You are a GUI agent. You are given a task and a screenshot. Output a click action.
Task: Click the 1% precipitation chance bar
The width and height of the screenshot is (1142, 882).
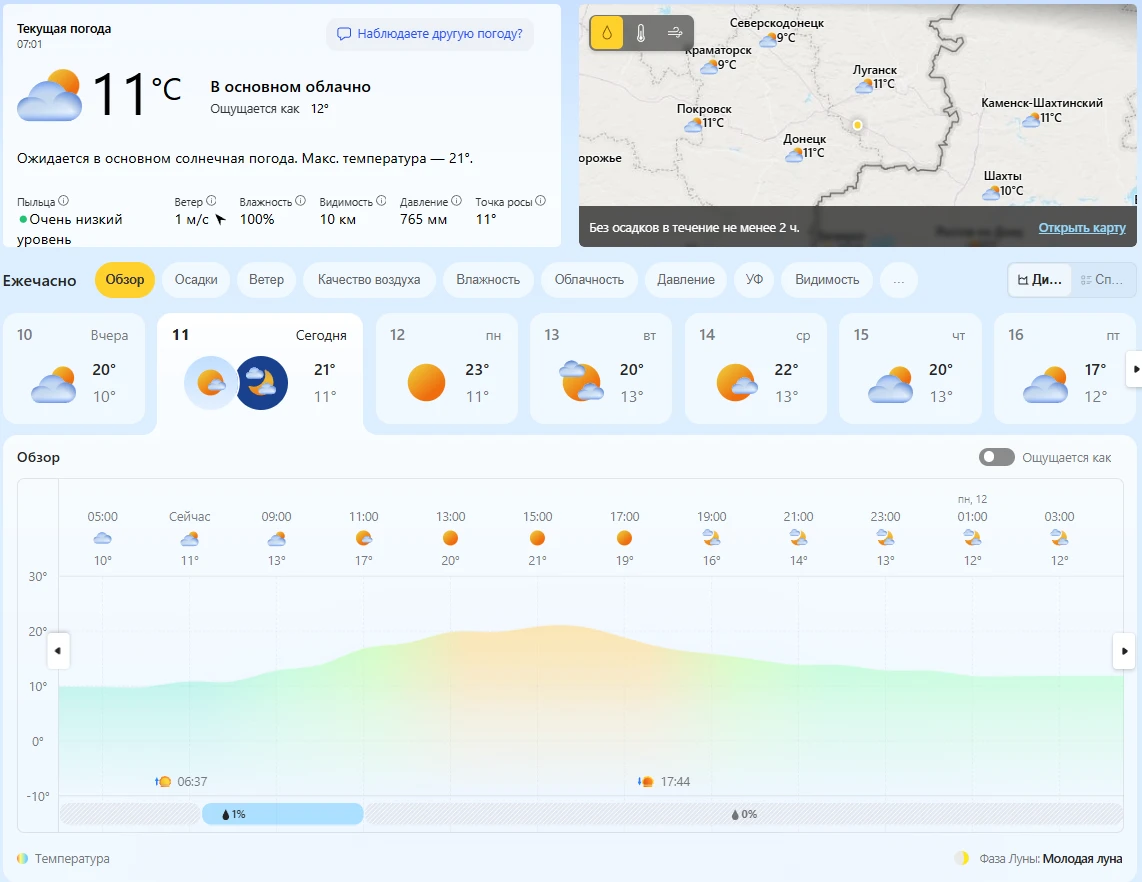coord(283,814)
